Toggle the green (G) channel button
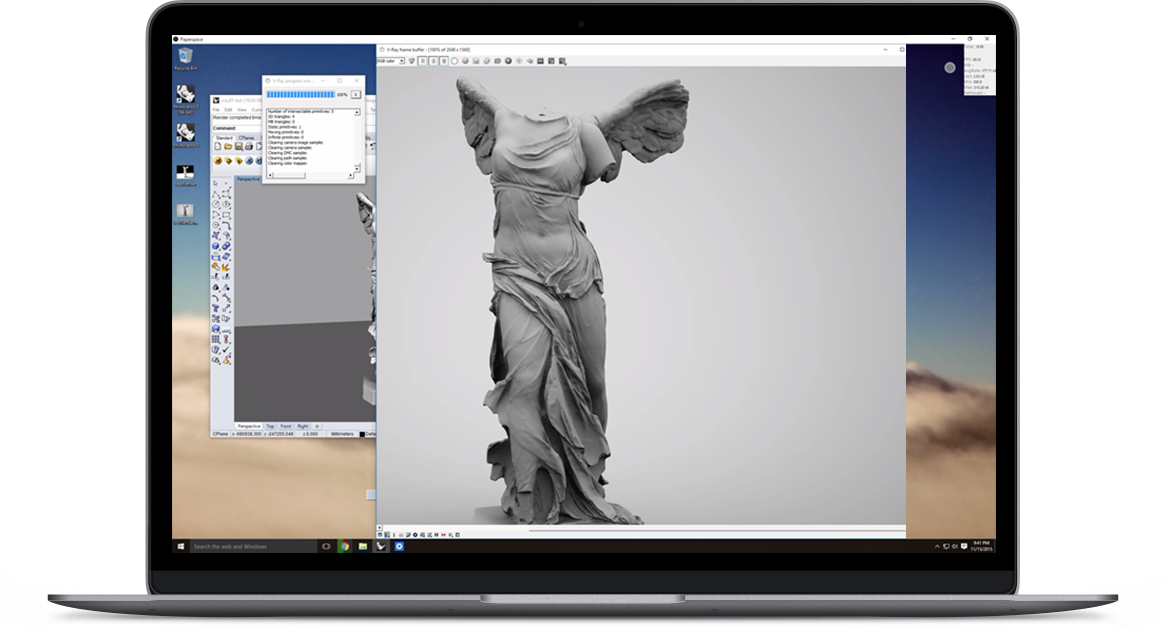Viewport: 1164px width, 630px height. 434,61
